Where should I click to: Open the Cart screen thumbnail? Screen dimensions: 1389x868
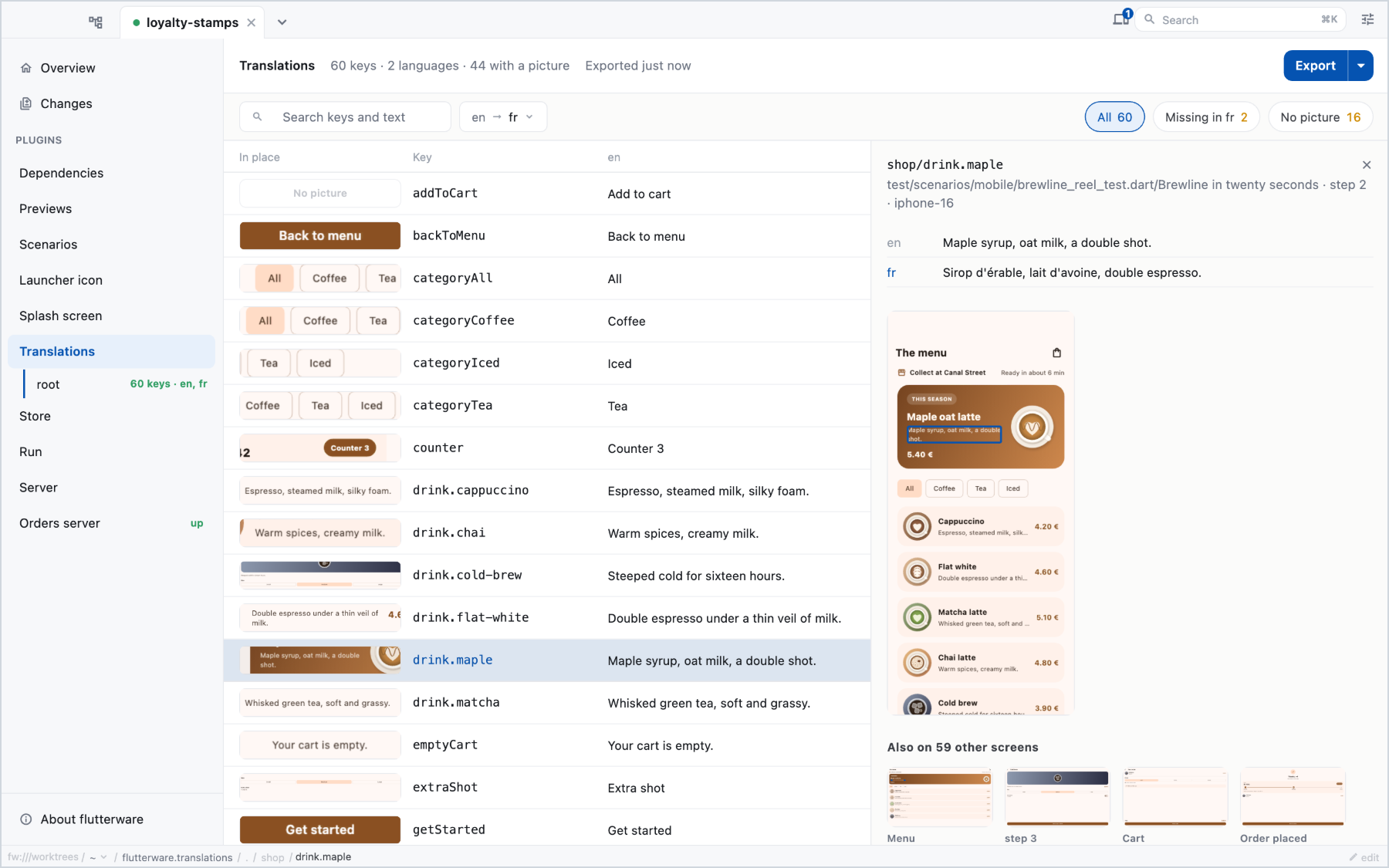coord(1174,797)
